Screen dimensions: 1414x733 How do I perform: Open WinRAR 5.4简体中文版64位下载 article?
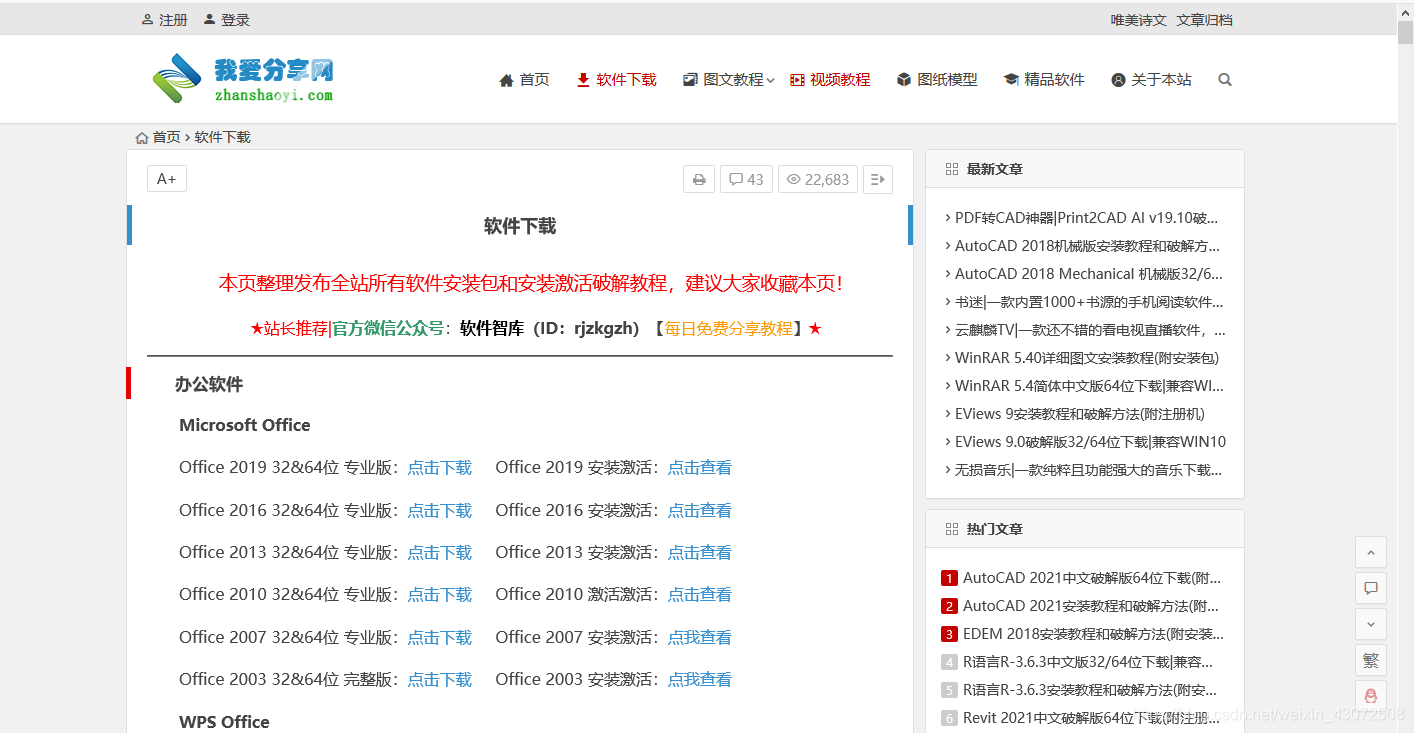tap(1088, 386)
